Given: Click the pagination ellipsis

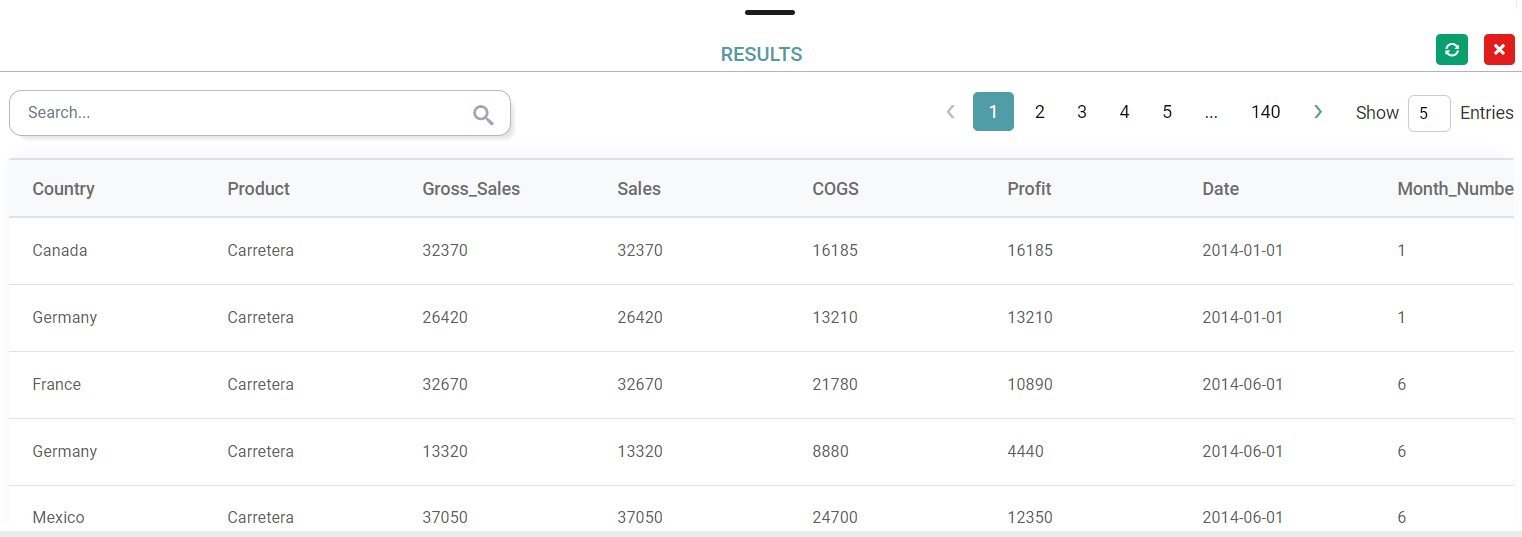Looking at the screenshot, I should tap(1211, 112).
